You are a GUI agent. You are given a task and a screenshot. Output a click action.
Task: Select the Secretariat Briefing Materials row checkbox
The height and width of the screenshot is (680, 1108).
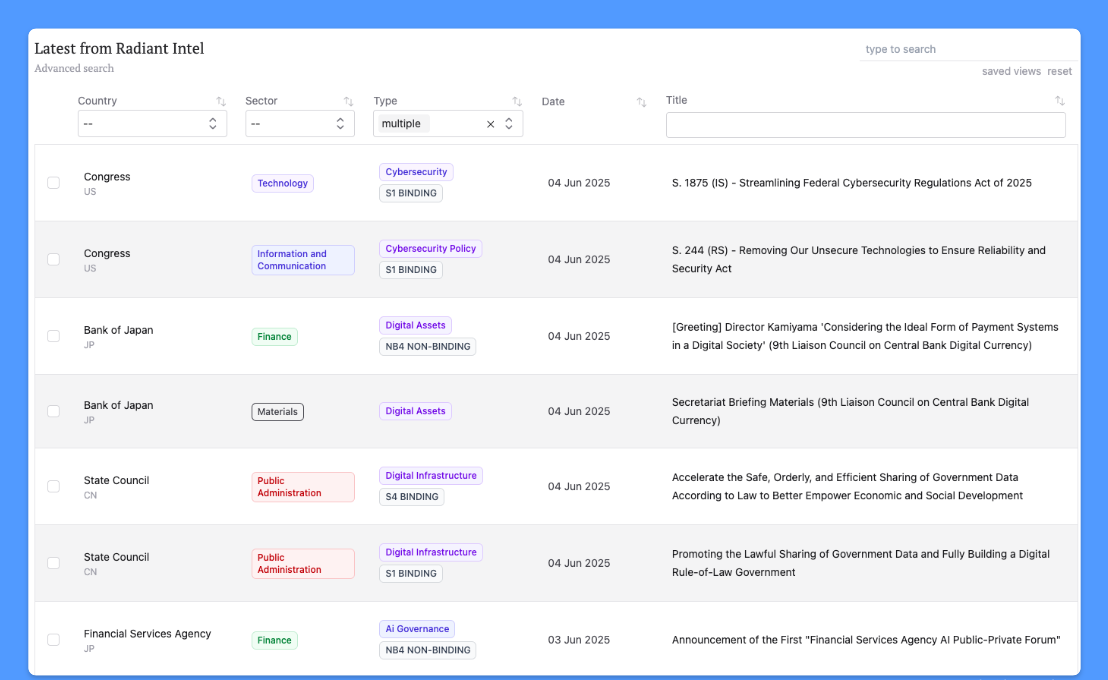pos(54,411)
